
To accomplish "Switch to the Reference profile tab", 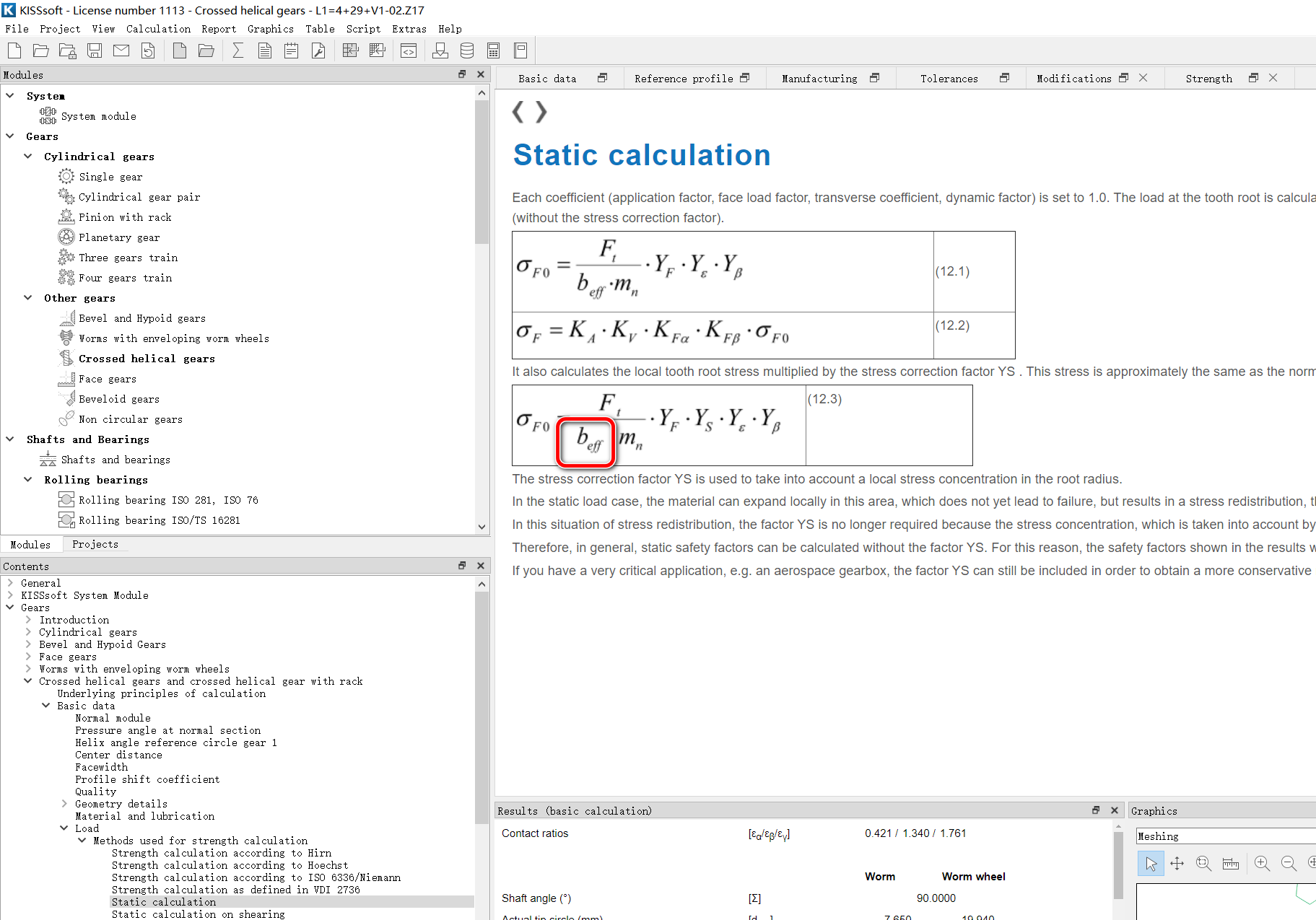I will [x=684, y=79].
